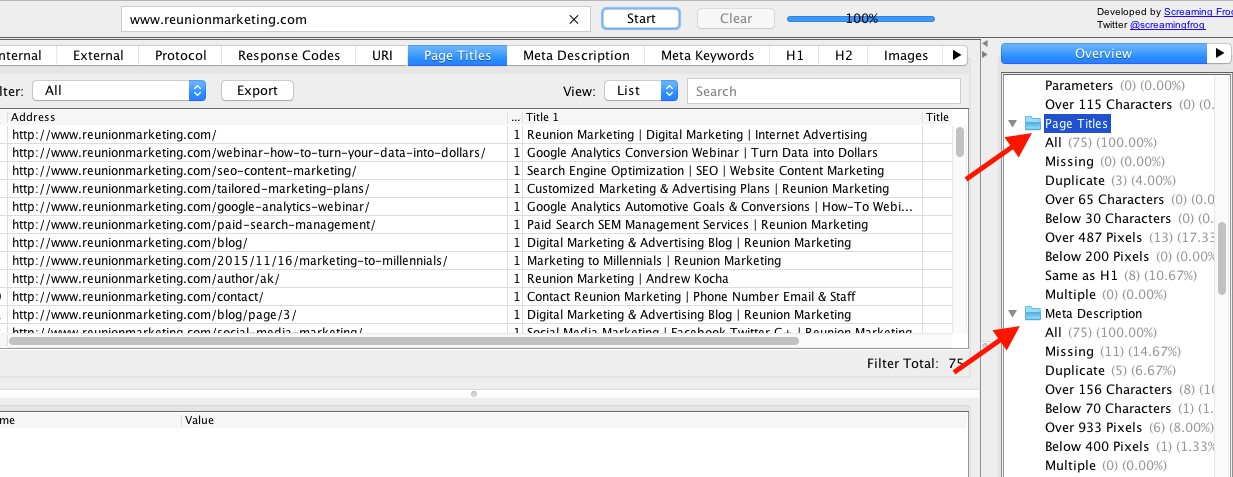Start the crawl with the Start button
Image resolution: width=1233 pixels, height=477 pixels.
641,19
